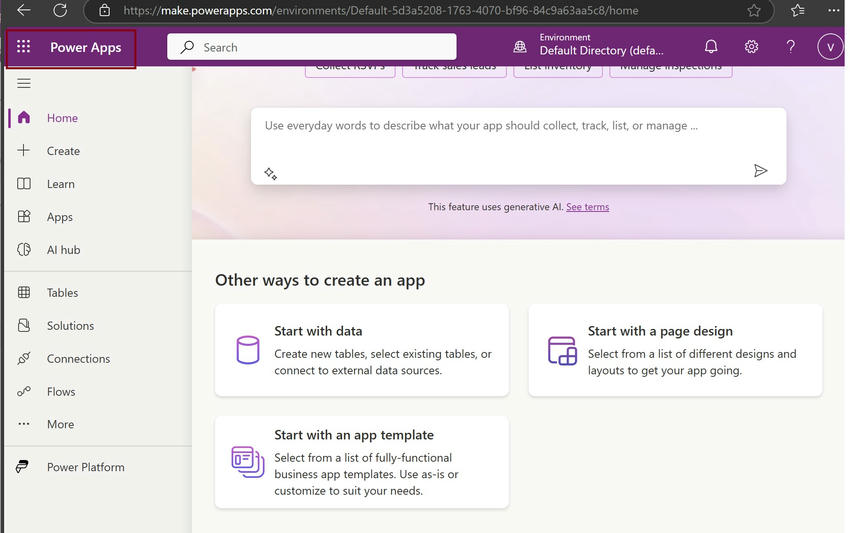Click the Flows icon in the sidebar
Image resolution: width=850 pixels, height=533 pixels.
[x=24, y=391]
